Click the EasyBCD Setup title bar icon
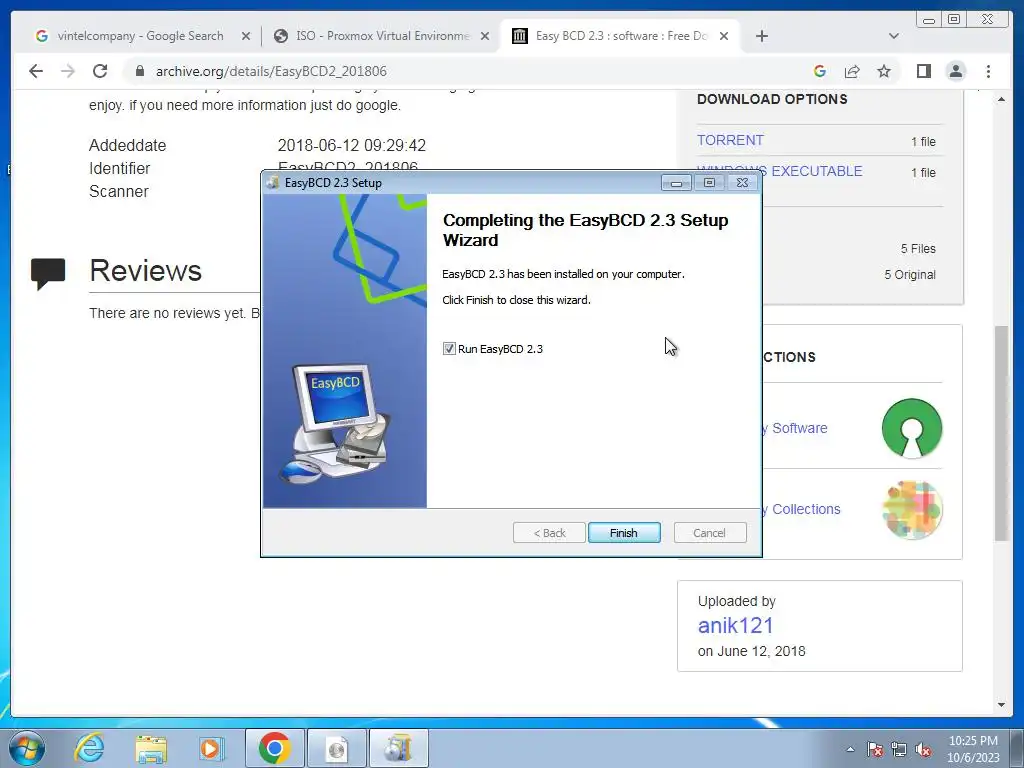 (x=273, y=183)
